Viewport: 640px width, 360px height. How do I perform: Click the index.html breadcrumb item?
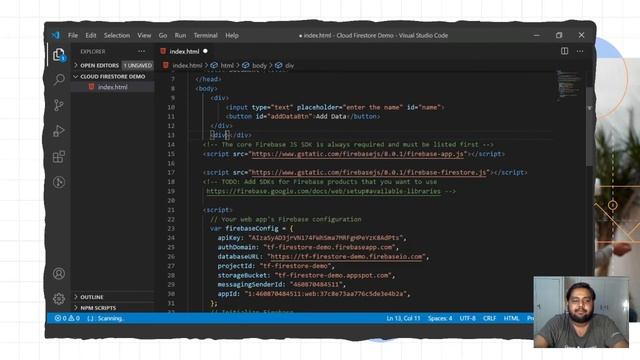click(187, 65)
